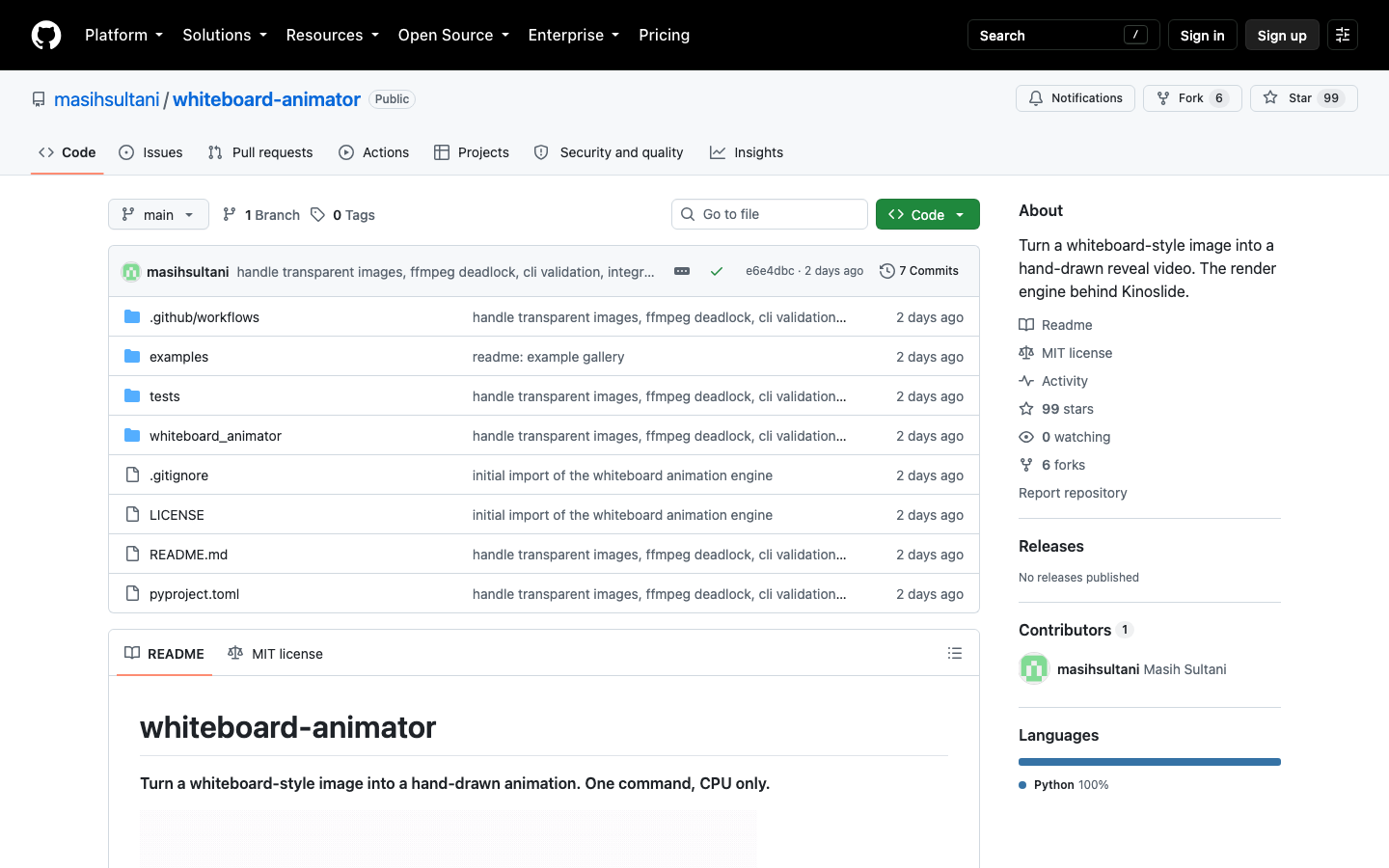Click the tests folder icon

pyautogui.click(x=132, y=395)
